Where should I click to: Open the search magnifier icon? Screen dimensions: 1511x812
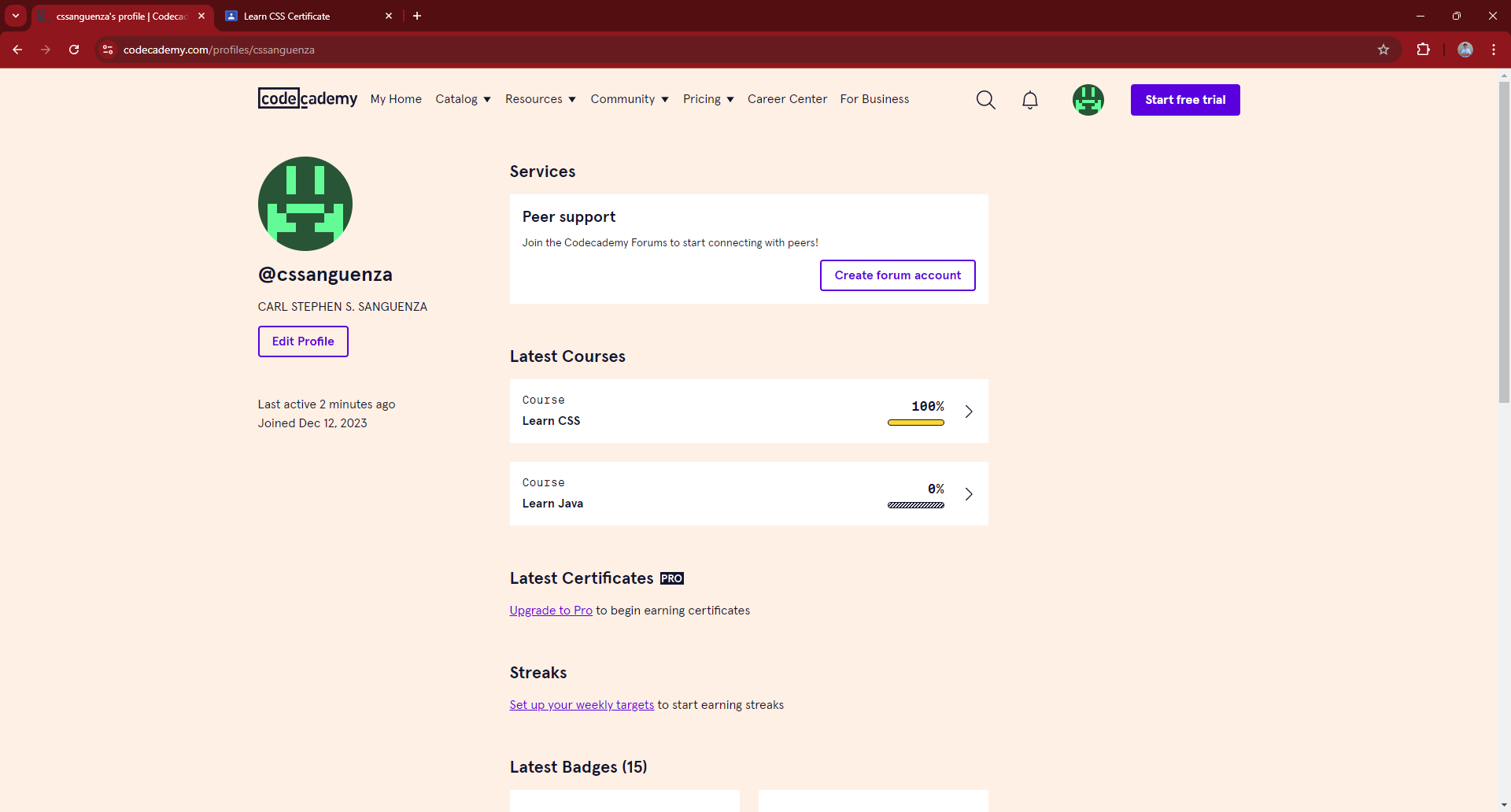985,100
